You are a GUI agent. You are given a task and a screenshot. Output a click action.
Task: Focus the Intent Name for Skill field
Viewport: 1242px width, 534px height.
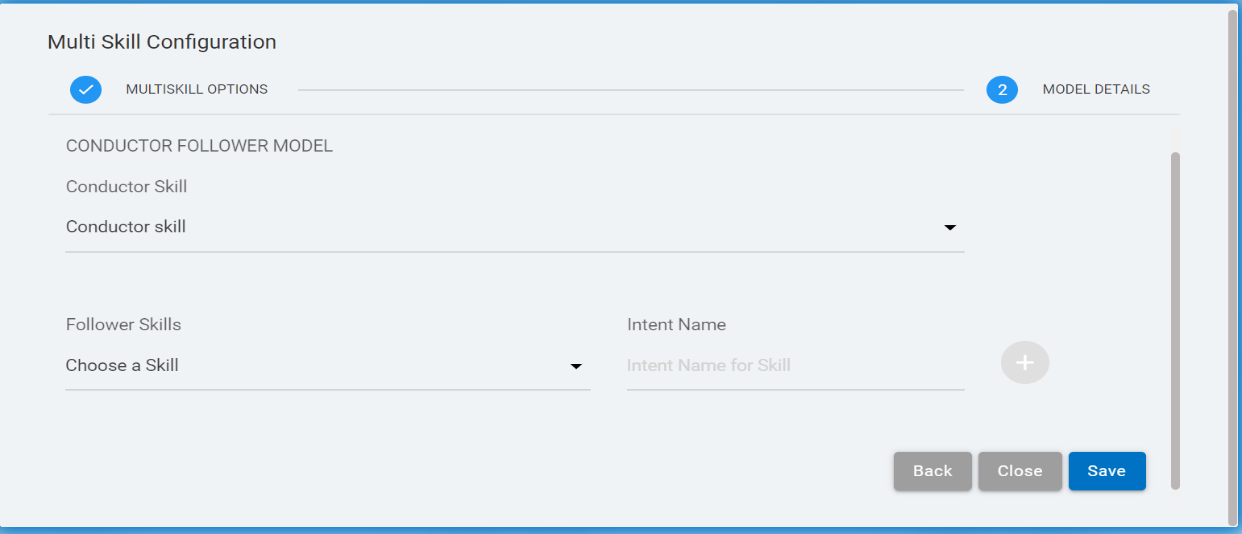click(795, 366)
